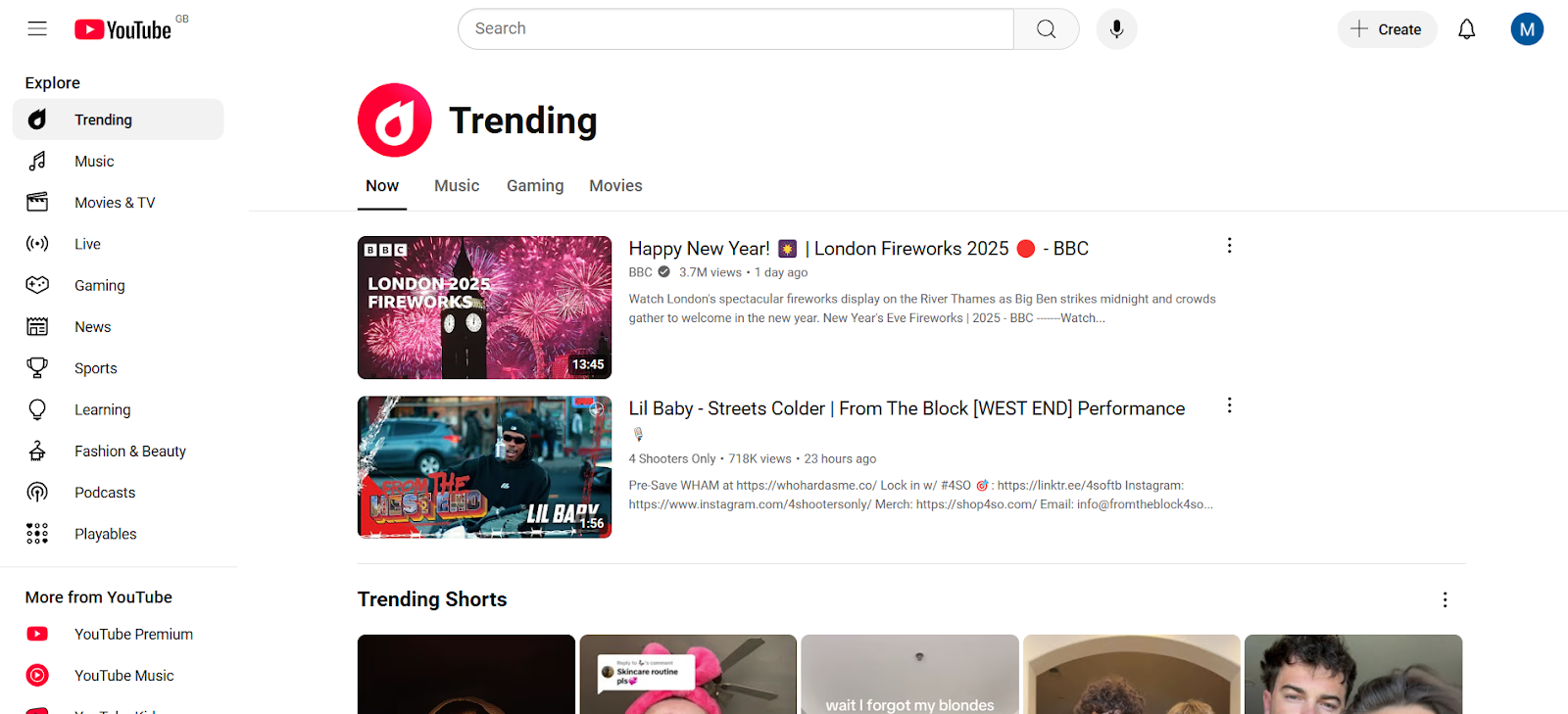
Task: Open options for London Fireworks video
Action: pyautogui.click(x=1229, y=246)
